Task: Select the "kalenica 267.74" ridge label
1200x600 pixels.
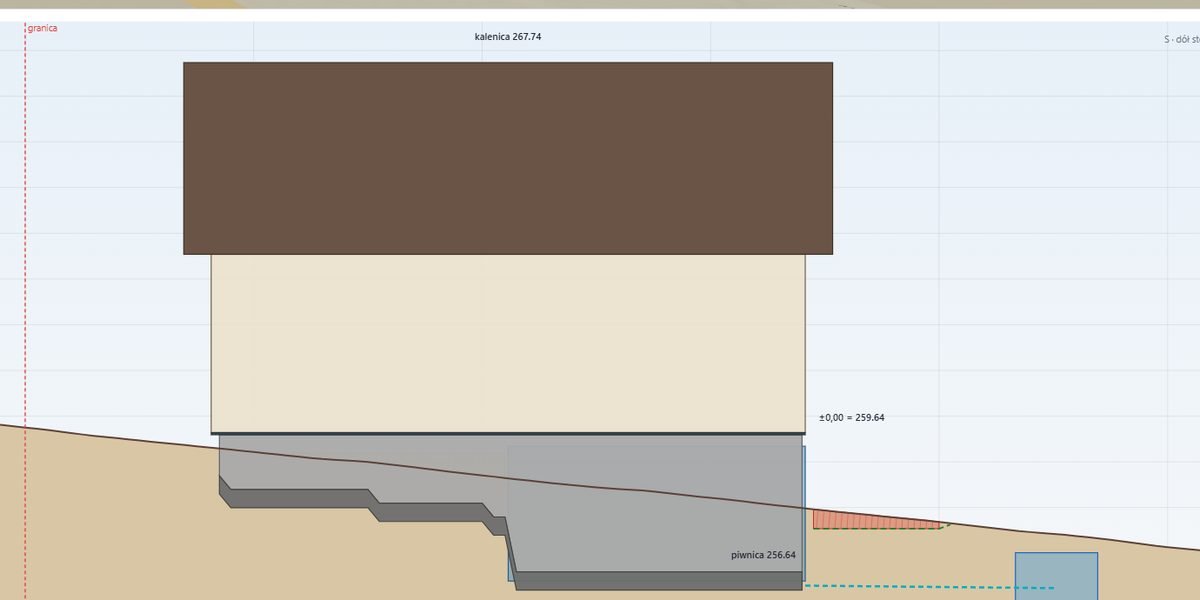Action: tap(508, 36)
